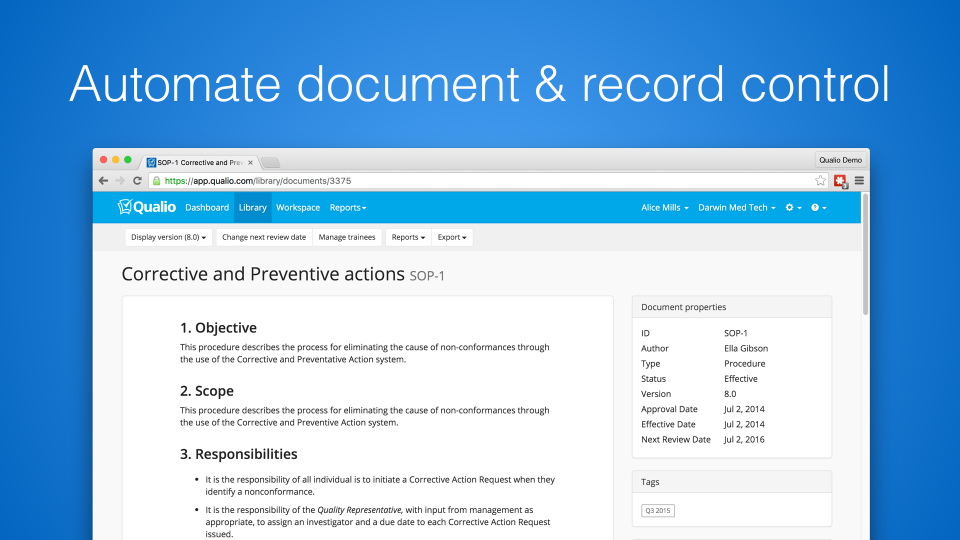The height and width of the screenshot is (540, 960).
Task: Open the settings gear menu
Action: pyautogui.click(x=793, y=208)
